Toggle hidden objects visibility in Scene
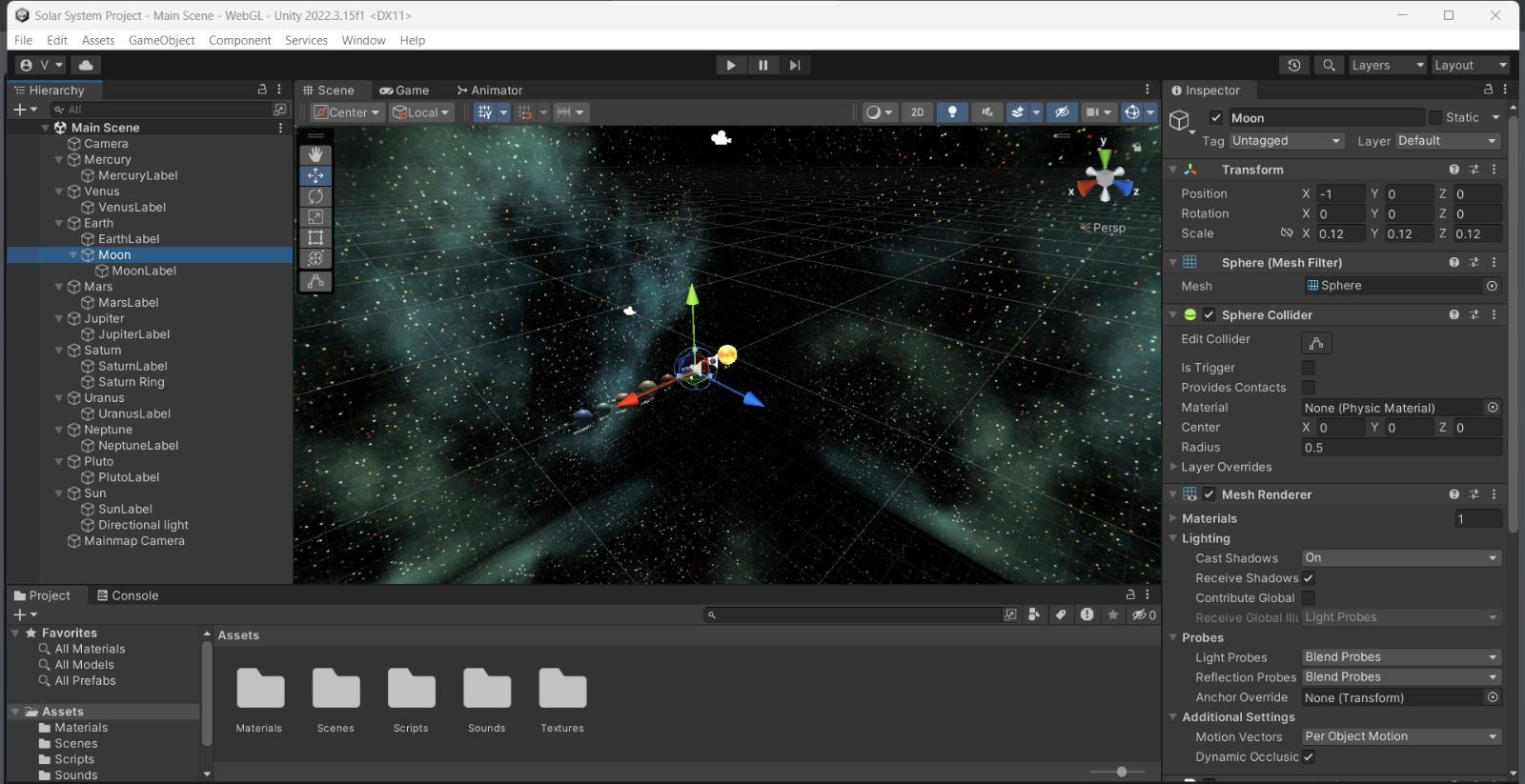The width and height of the screenshot is (1525, 784). (1062, 112)
